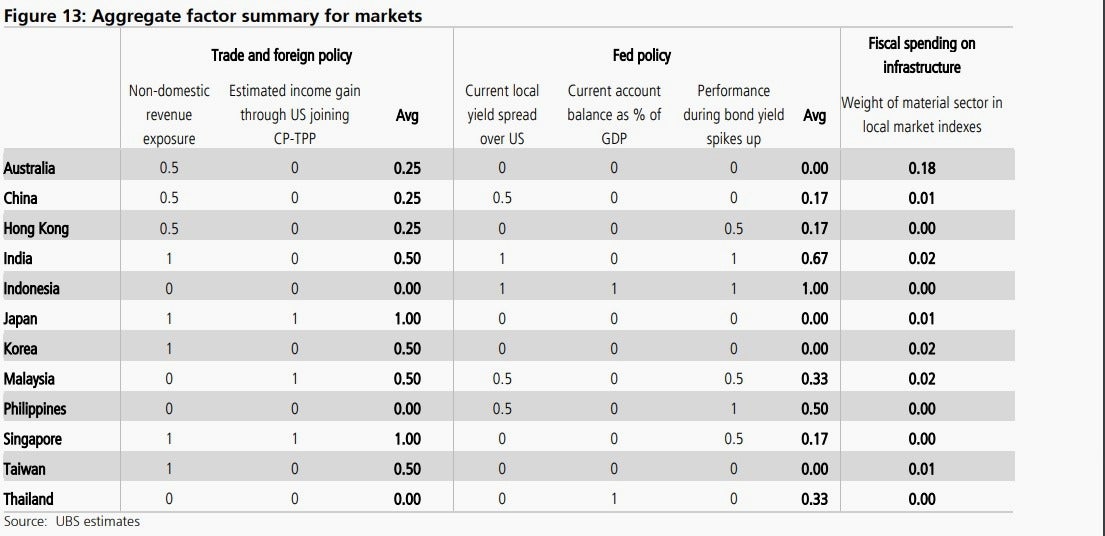The height and width of the screenshot is (536, 1105).
Task: Select Current account balance as % of GDP header
Action: click(614, 115)
